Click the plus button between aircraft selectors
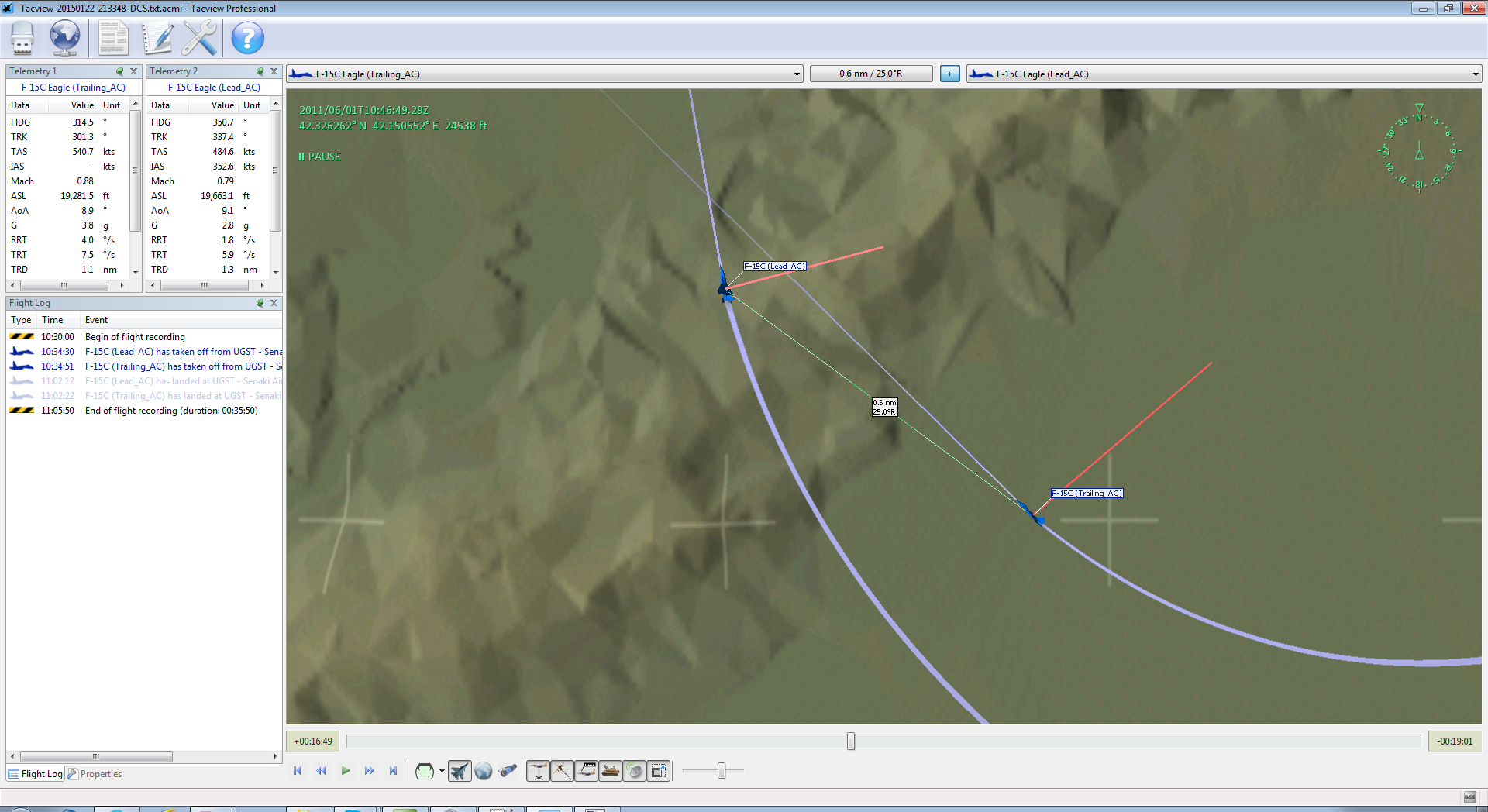Screen dimensions: 1488x812 pos(949,74)
